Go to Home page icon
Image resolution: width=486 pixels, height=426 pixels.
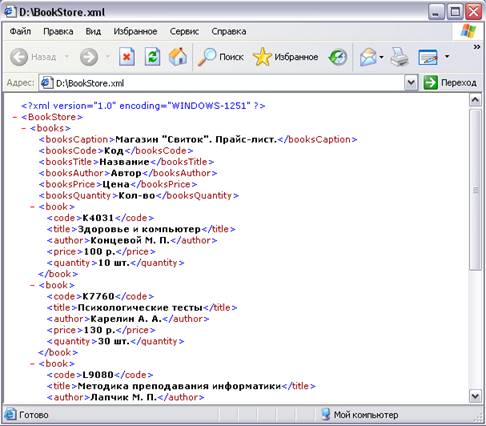(x=178, y=57)
